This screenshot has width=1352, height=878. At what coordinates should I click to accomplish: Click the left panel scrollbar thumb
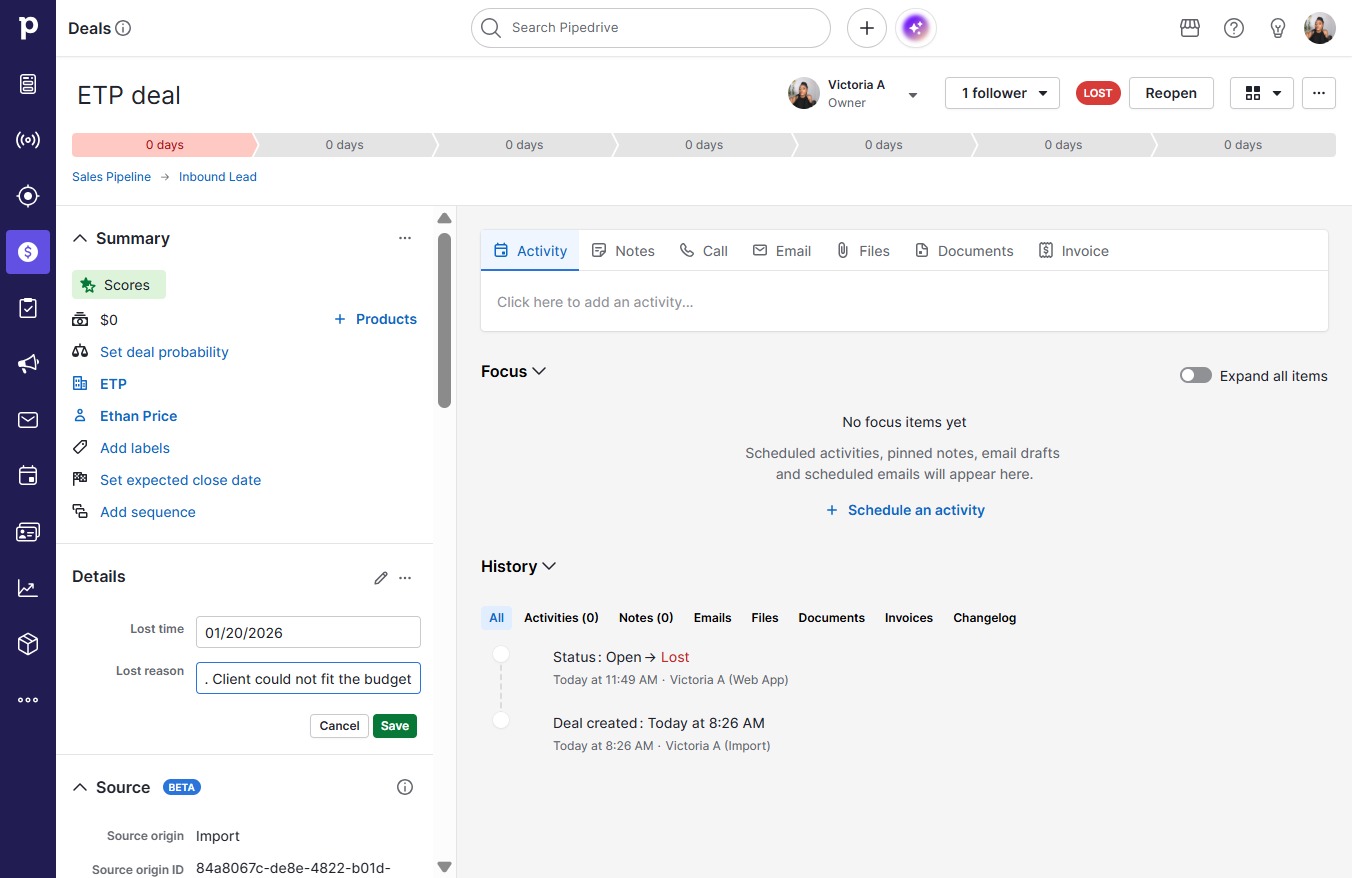(445, 320)
